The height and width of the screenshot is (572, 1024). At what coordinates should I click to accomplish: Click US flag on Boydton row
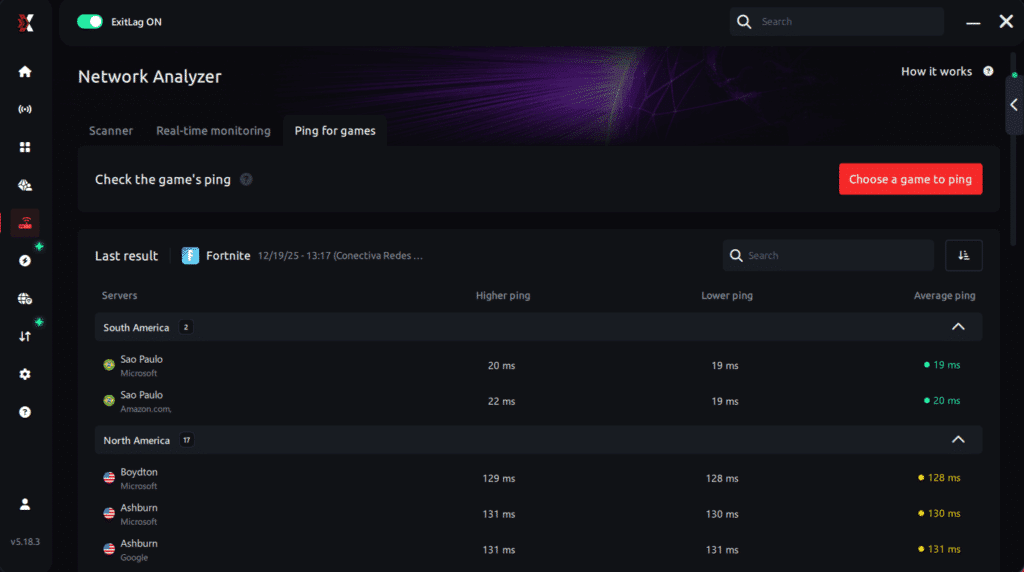click(109, 478)
